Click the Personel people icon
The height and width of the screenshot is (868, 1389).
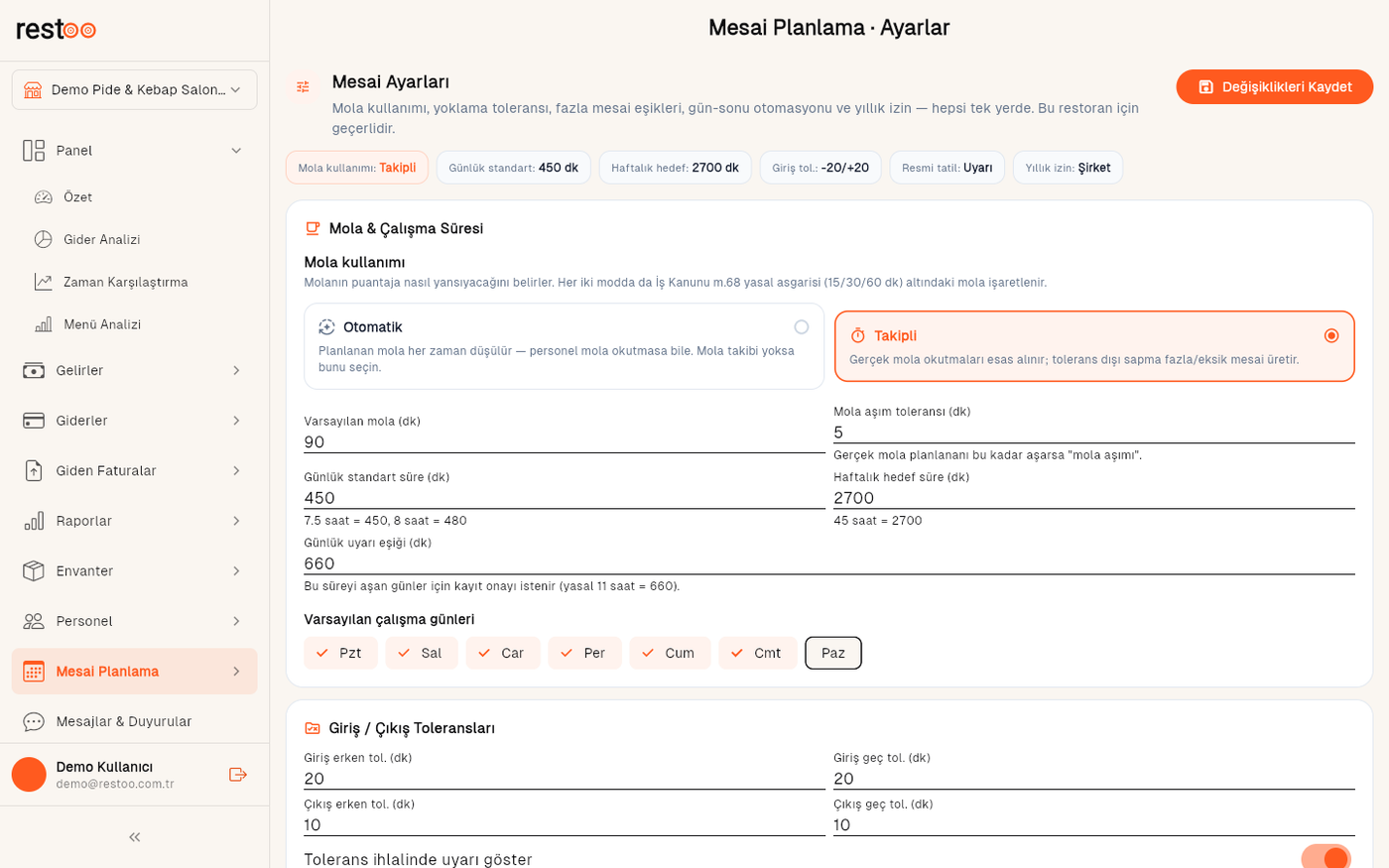click(x=34, y=621)
